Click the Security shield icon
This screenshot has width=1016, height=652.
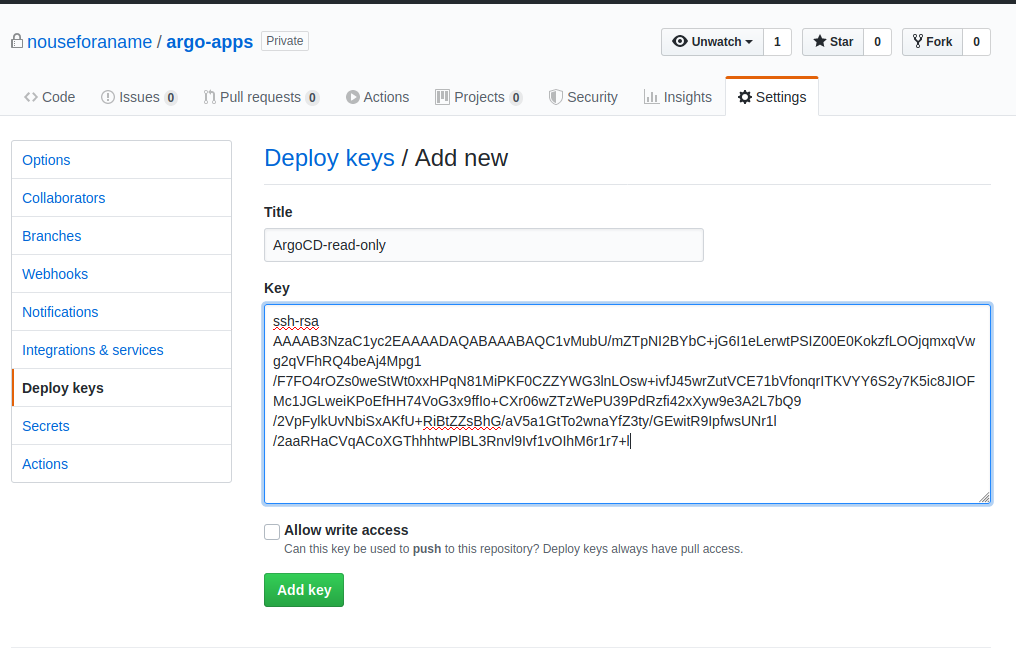click(555, 97)
